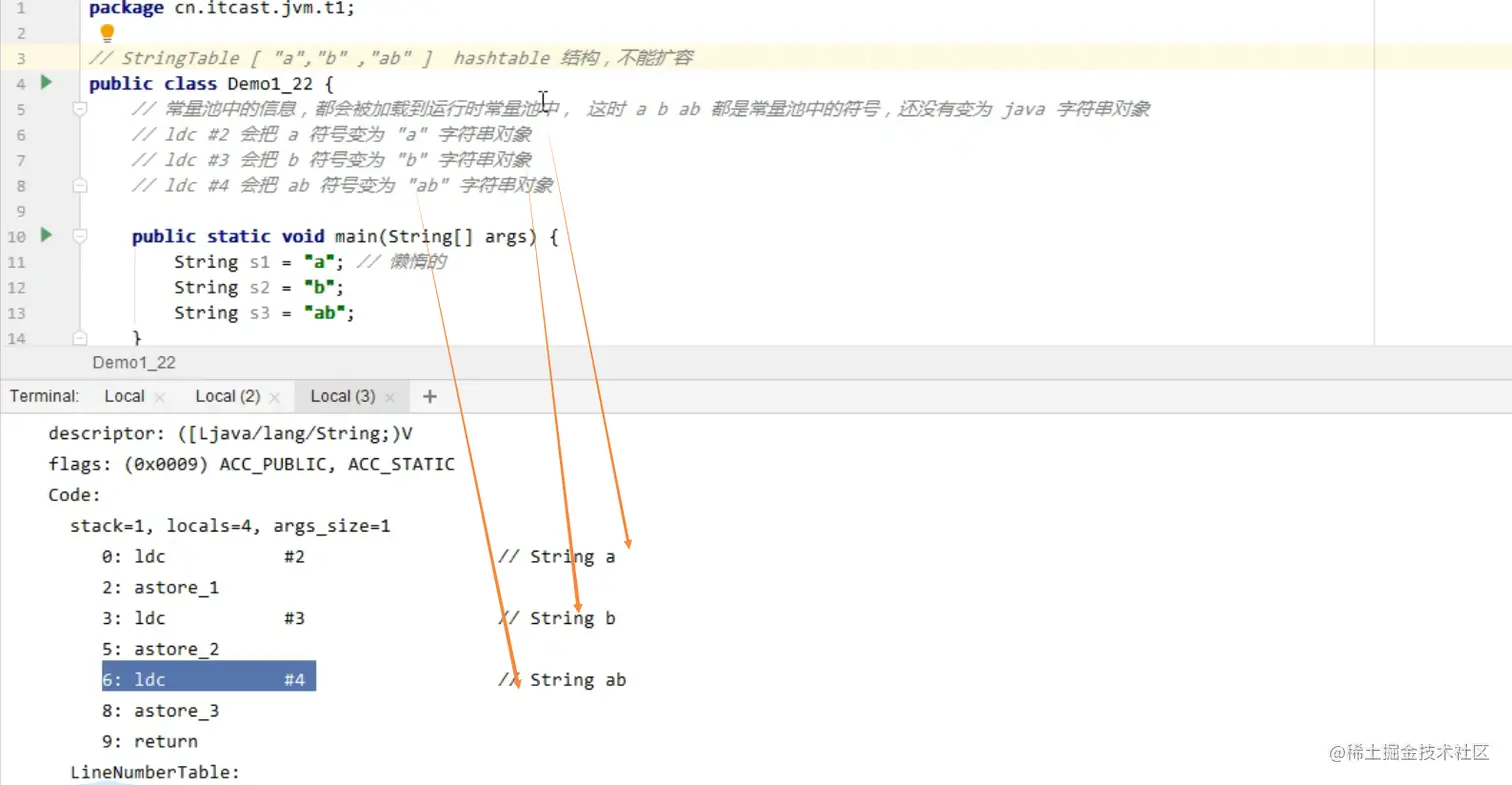This screenshot has width=1512, height=785.
Task: Collapse the comment block fold marker at line 5
Action: click(81, 110)
